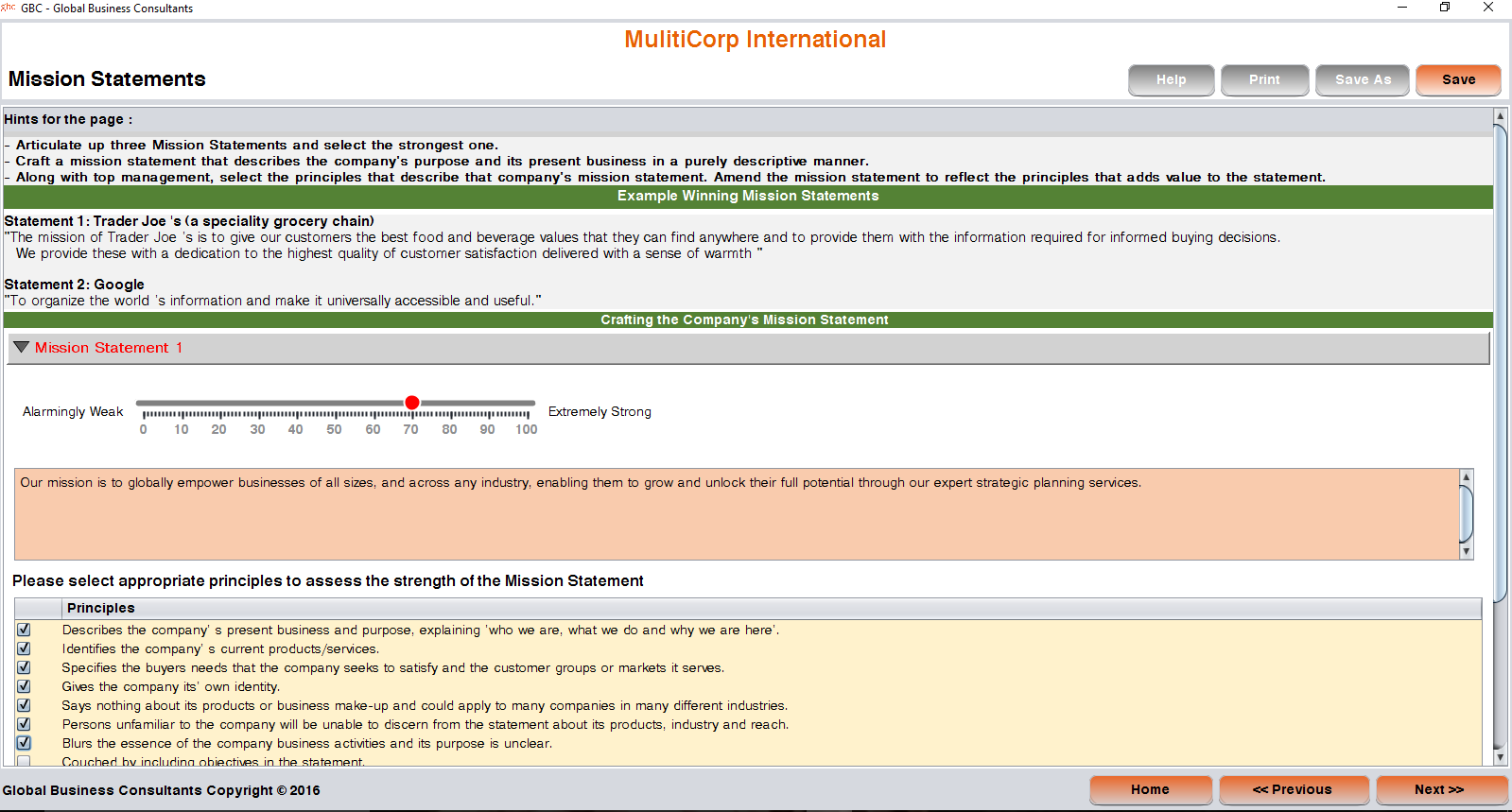This screenshot has height=812, width=1512.
Task: Click in the mission statement text area
Action: coord(738,514)
